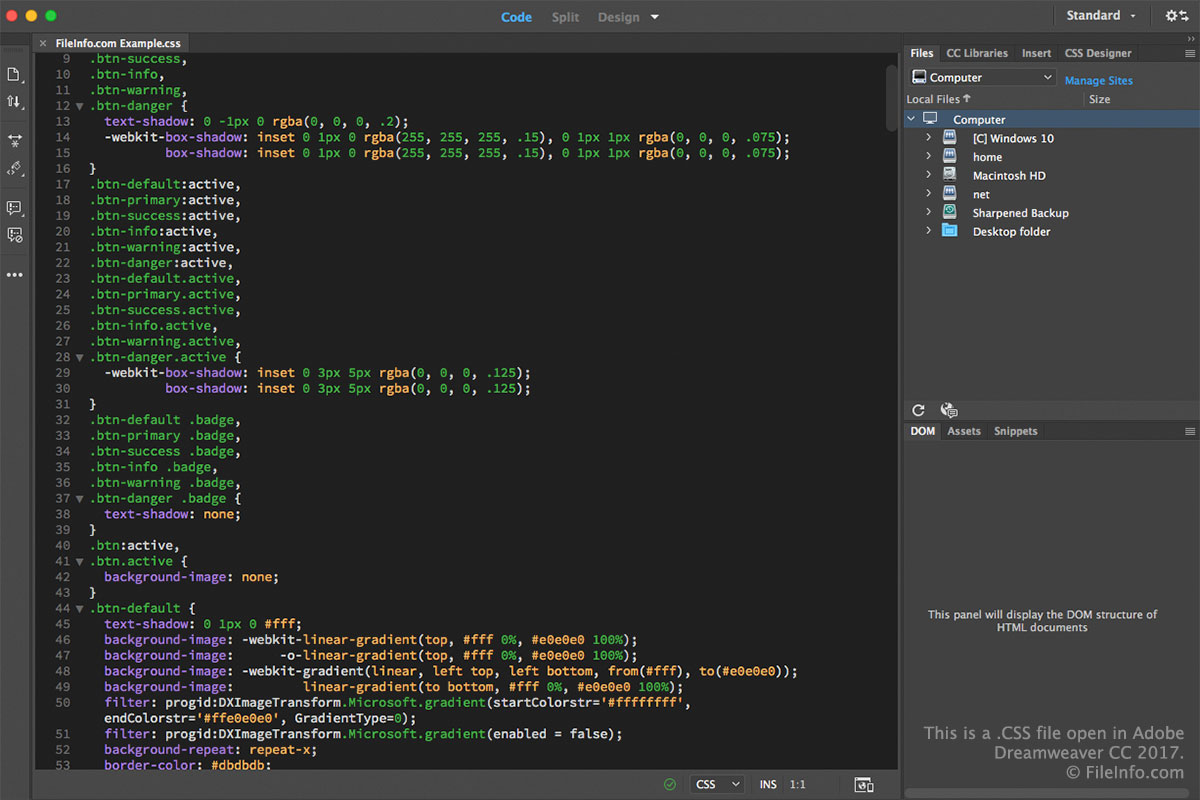
Task: Open the Computer site dropdown
Action: [983, 78]
